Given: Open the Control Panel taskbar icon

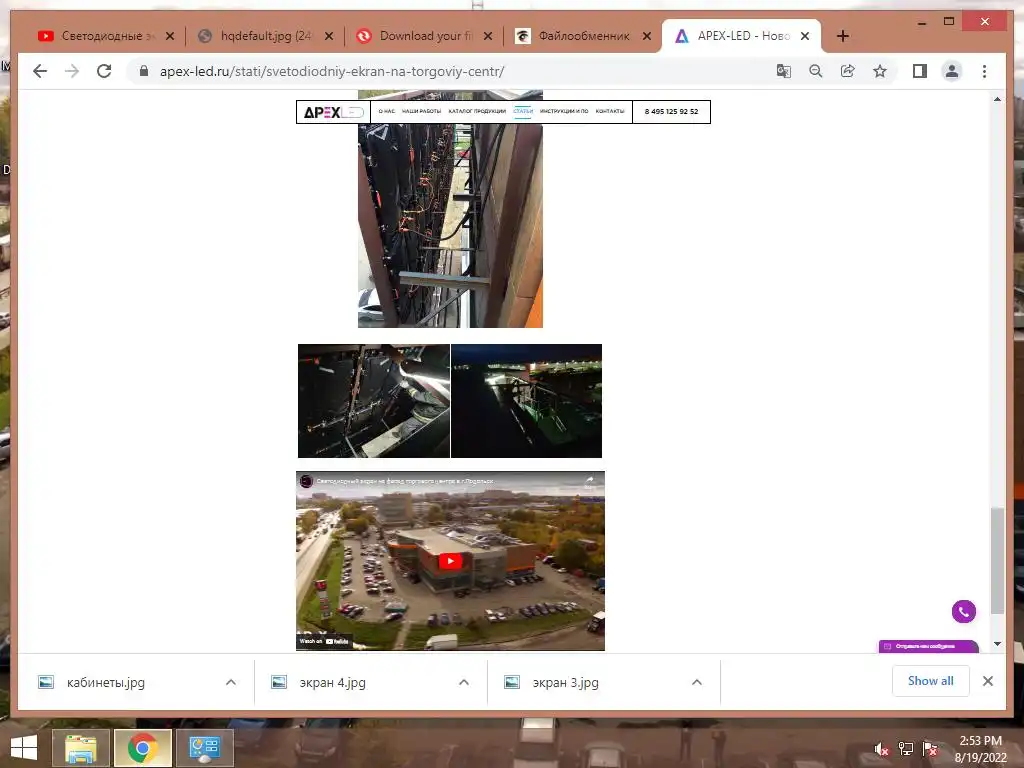Looking at the screenshot, I should (x=205, y=748).
